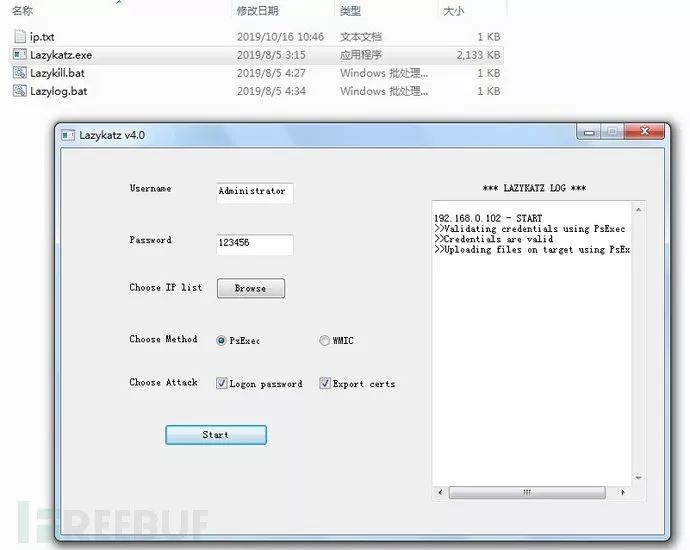
Task: Select the Lazykill.bat file icon
Action: [20, 73]
